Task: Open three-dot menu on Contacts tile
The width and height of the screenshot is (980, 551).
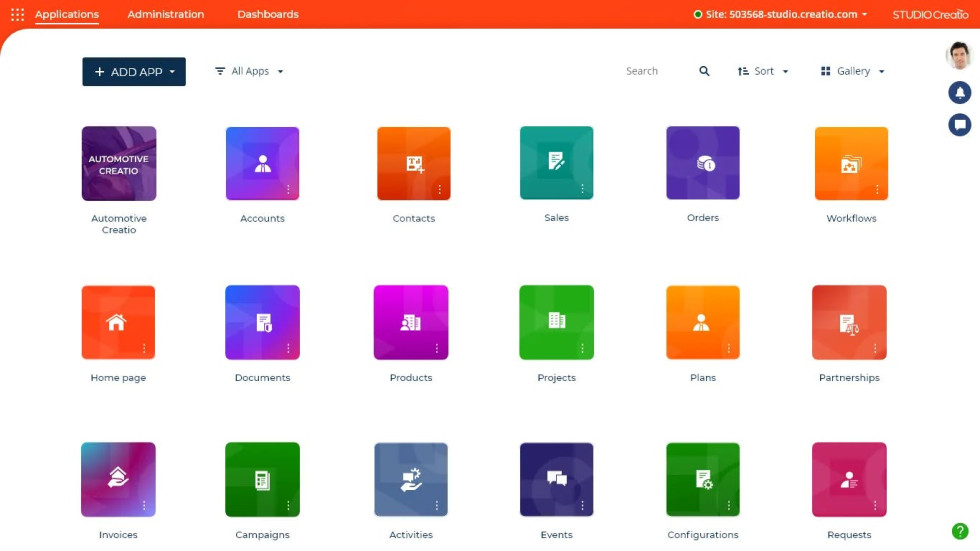Action: click(x=439, y=189)
